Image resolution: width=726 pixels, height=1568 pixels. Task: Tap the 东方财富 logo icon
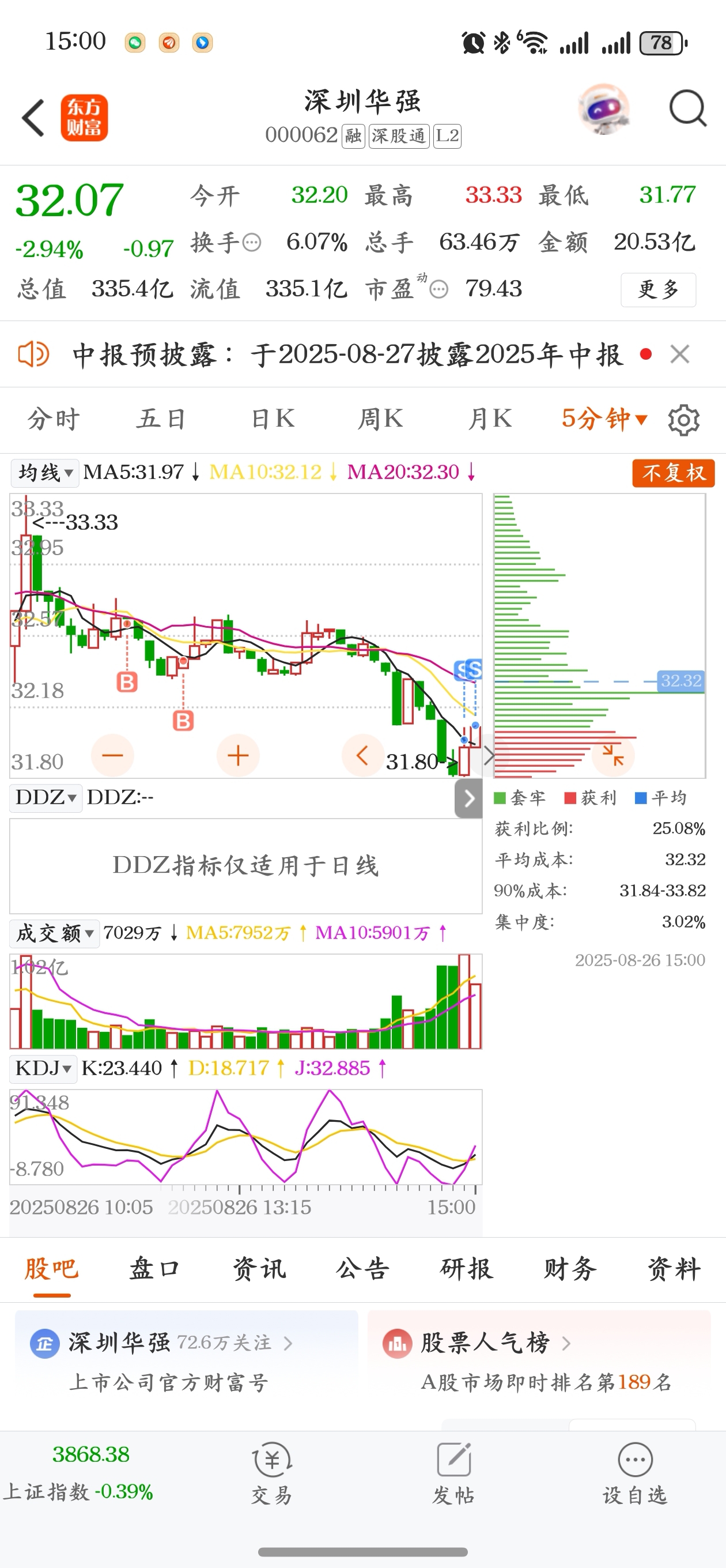(x=84, y=118)
